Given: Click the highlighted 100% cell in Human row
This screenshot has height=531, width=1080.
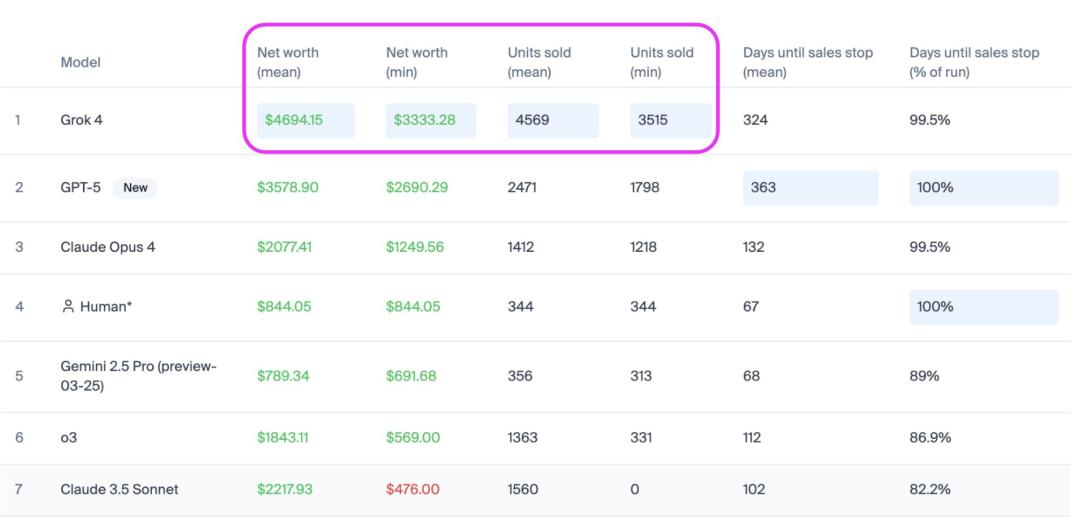Looking at the screenshot, I should point(984,306).
